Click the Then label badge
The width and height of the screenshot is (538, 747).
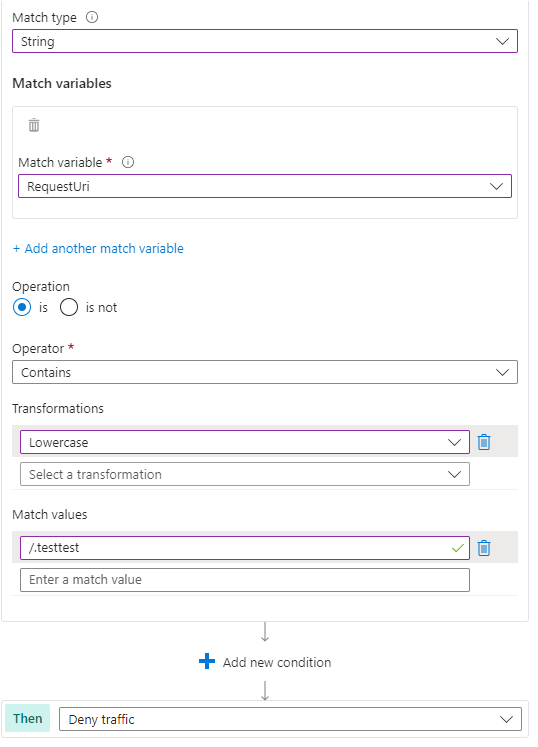tap(28, 718)
